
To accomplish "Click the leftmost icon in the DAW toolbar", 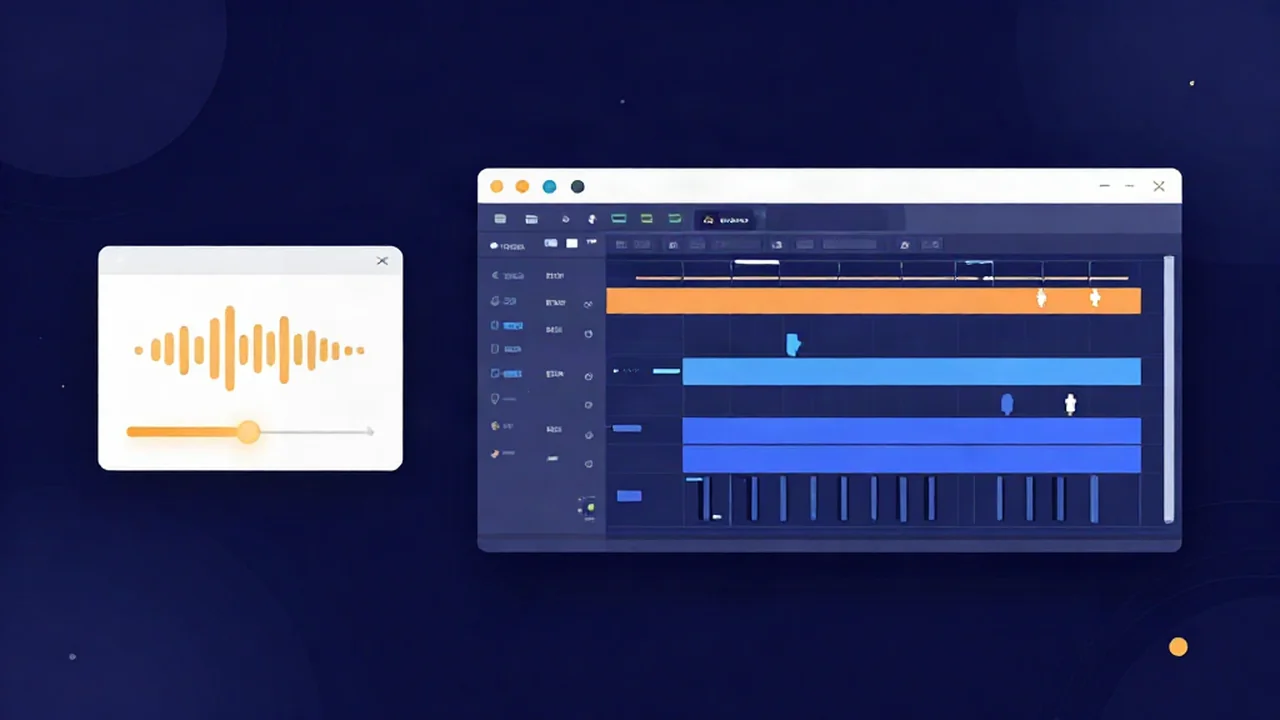I will (500, 219).
